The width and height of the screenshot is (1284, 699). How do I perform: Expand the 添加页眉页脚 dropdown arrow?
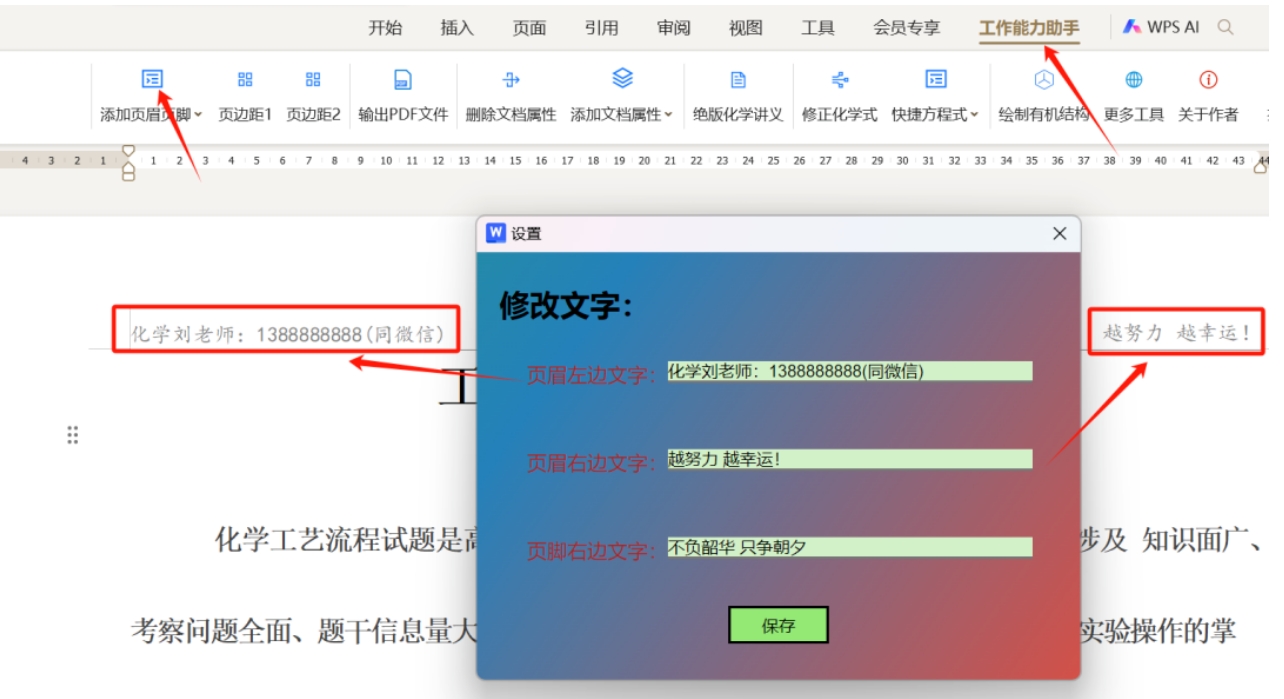[198, 115]
